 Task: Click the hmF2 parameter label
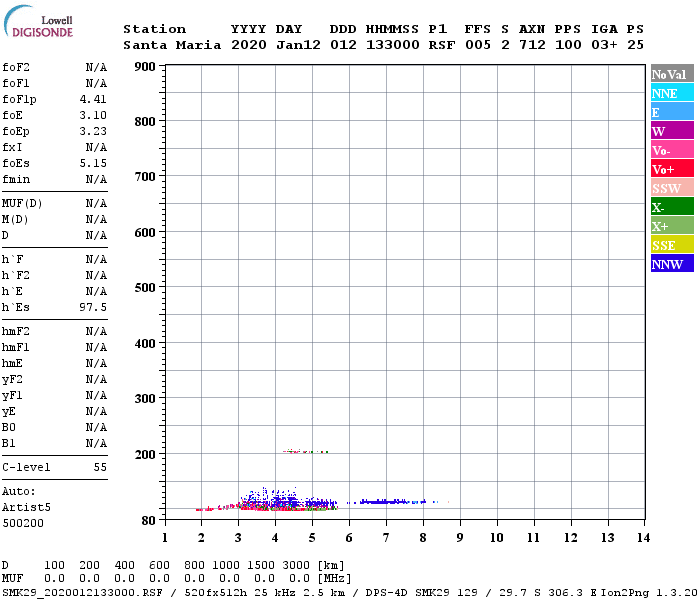pos(16,331)
